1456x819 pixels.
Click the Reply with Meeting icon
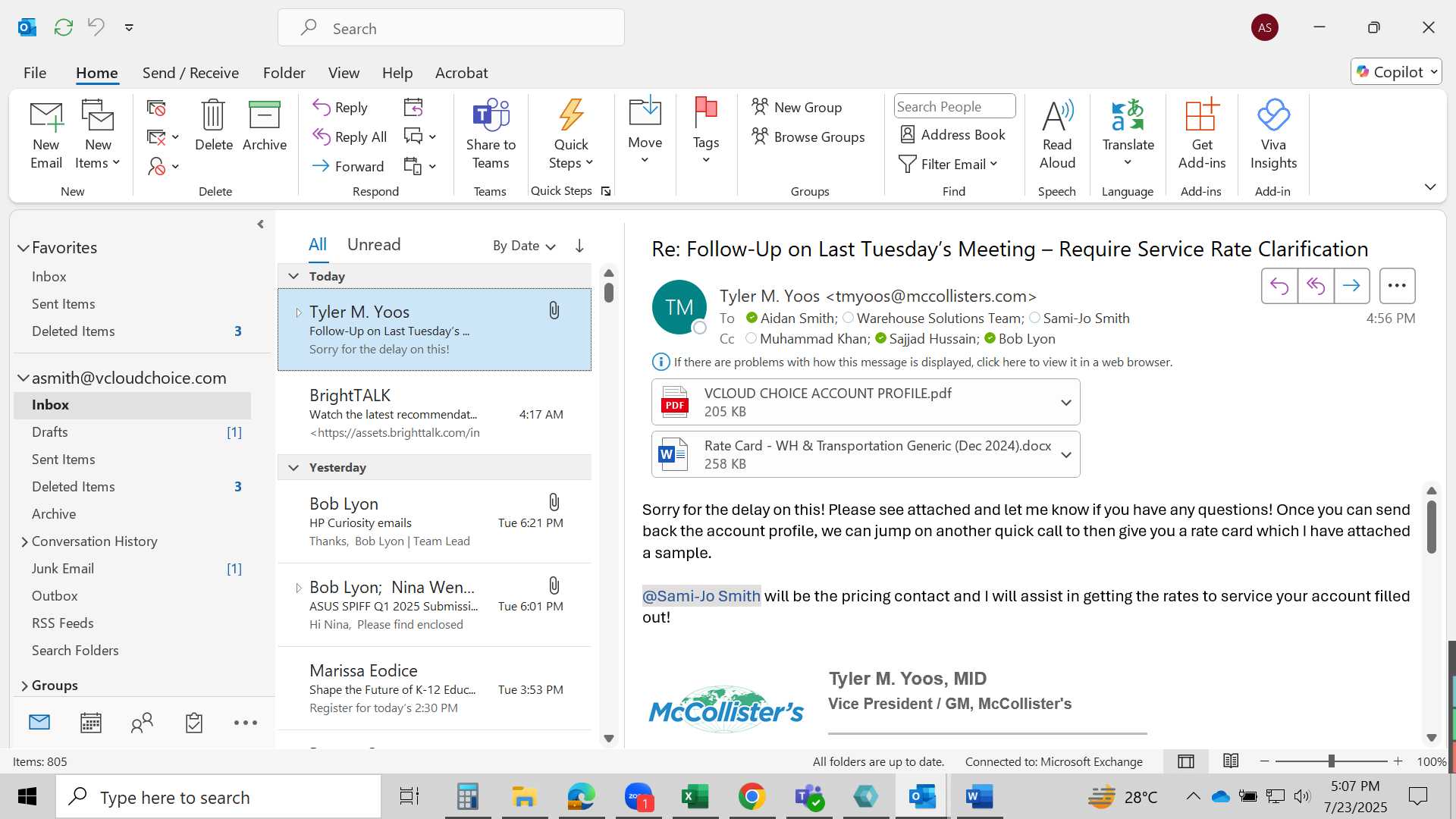click(x=413, y=108)
